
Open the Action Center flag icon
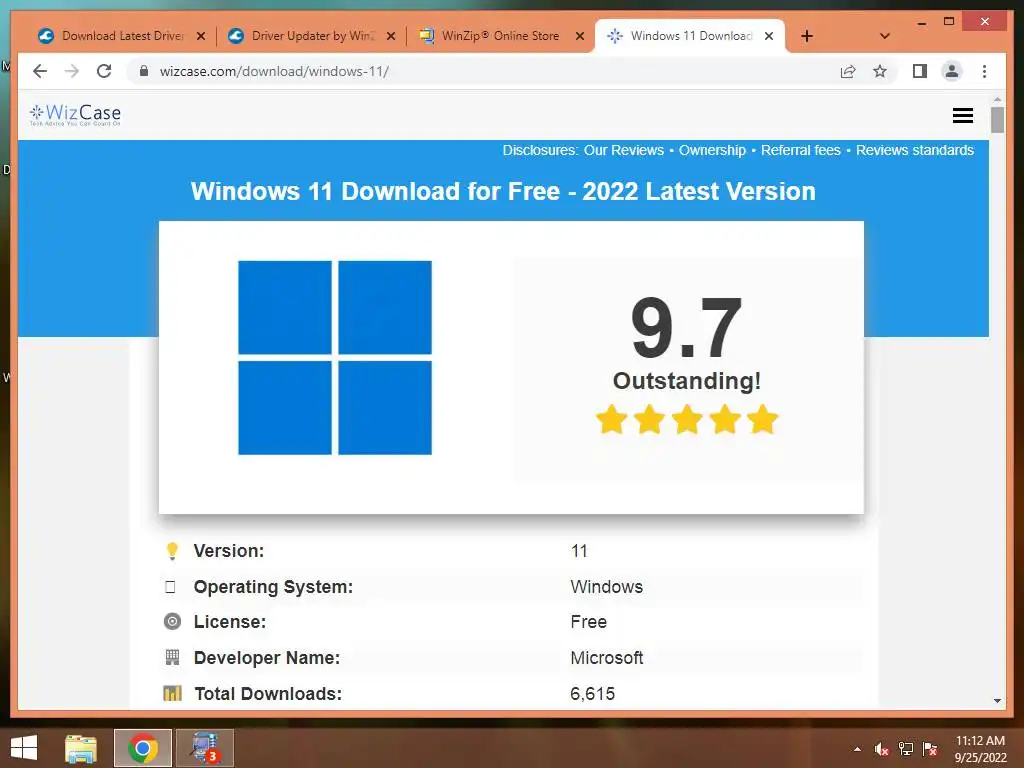pyautogui.click(x=930, y=749)
